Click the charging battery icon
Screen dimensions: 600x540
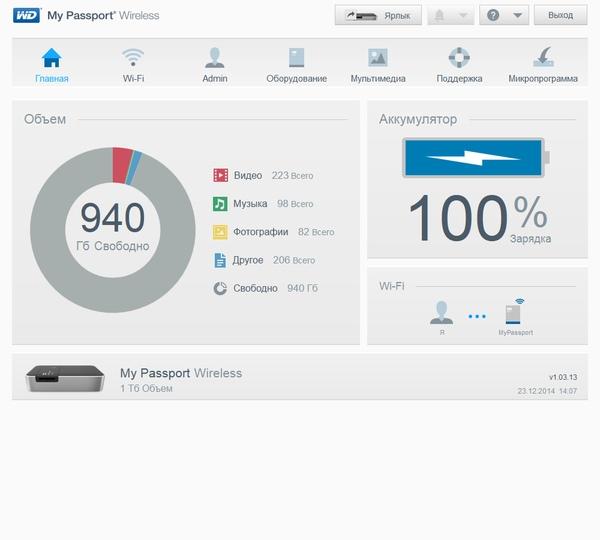[x=476, y=158]
